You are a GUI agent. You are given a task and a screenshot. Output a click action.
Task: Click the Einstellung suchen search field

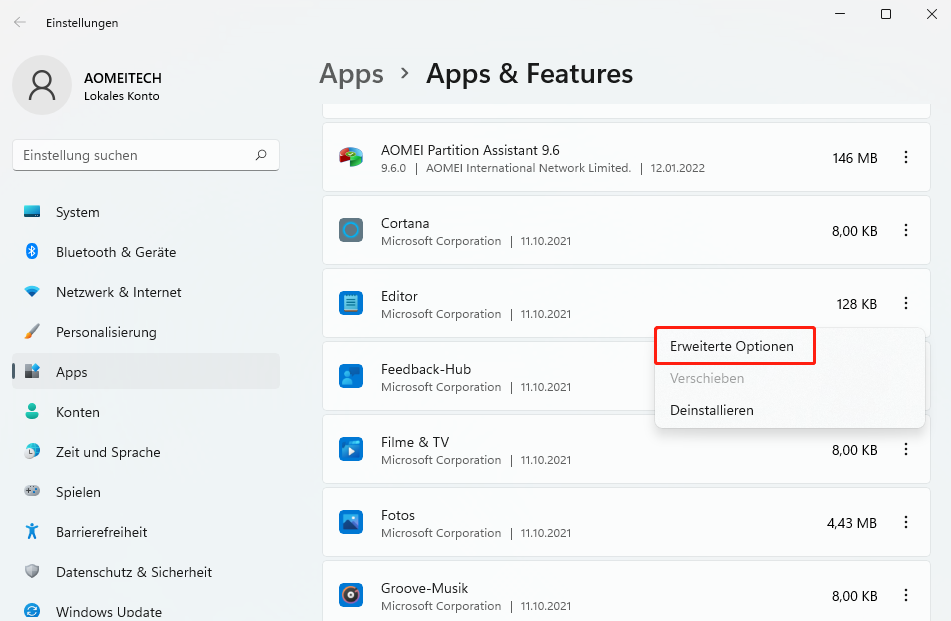pos(135,155)
